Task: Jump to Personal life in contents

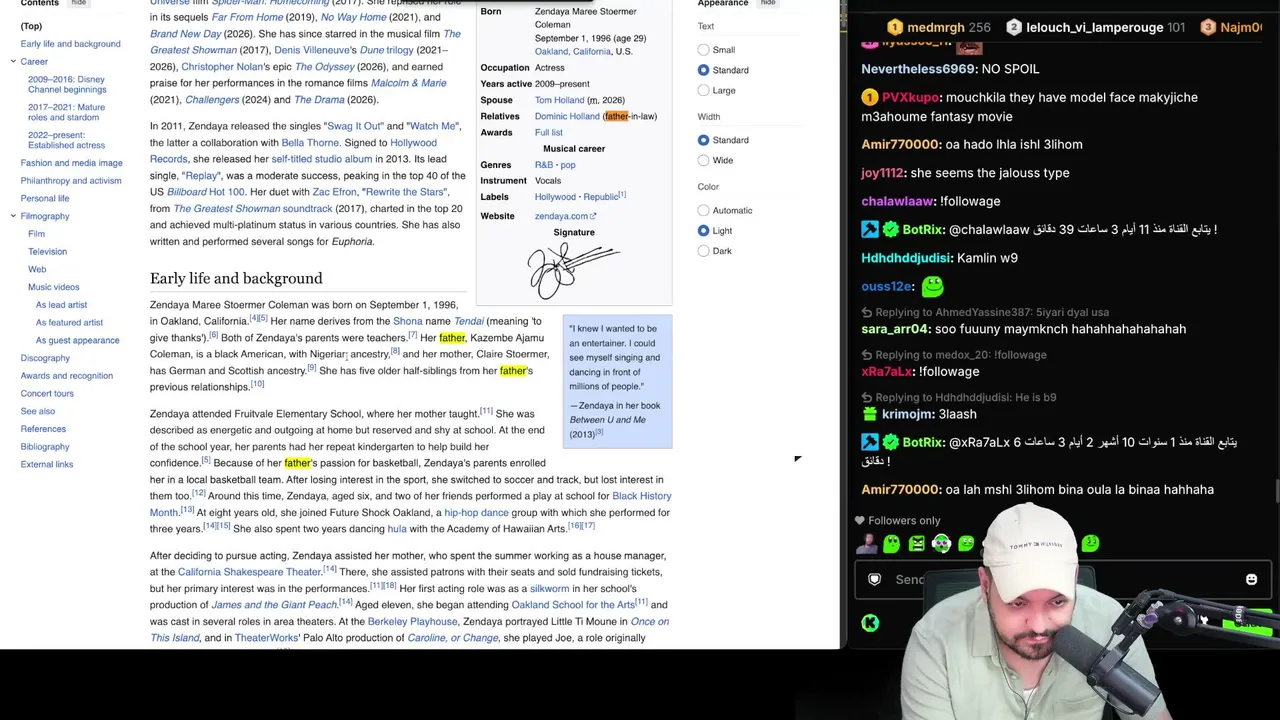Action: click(x=45, y=198)
